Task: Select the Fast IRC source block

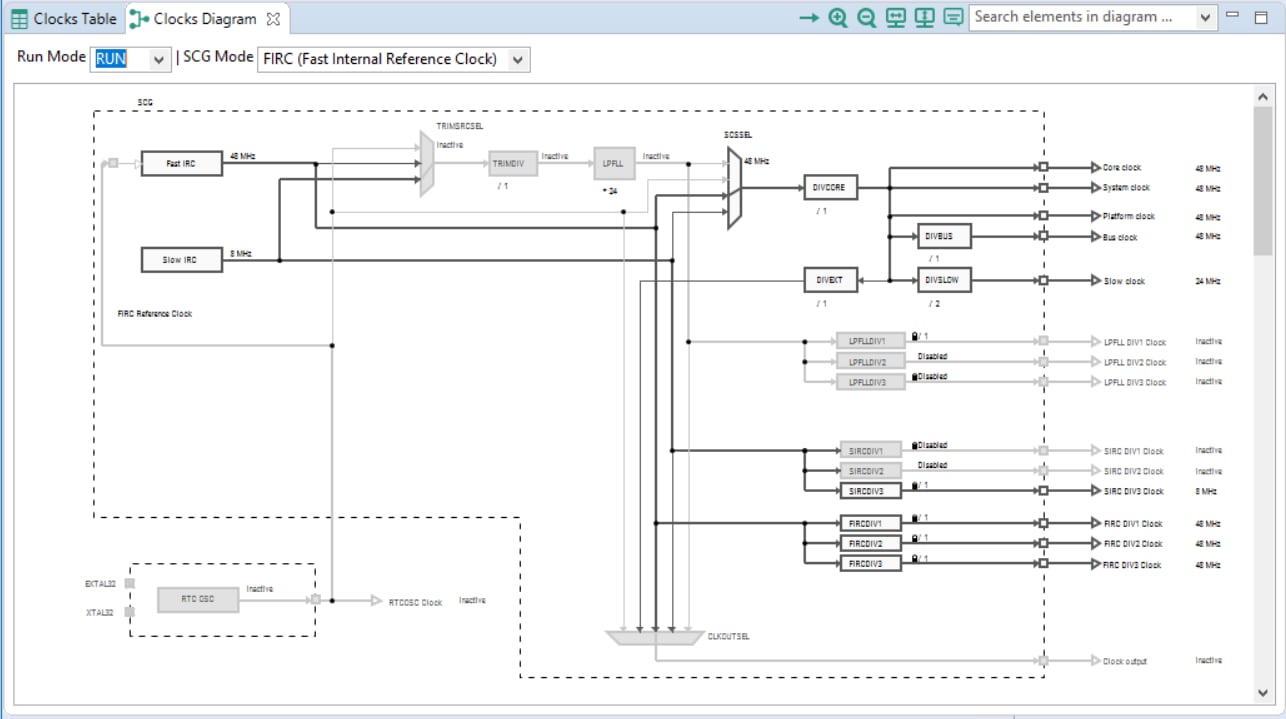Action: tap(181, 163)
